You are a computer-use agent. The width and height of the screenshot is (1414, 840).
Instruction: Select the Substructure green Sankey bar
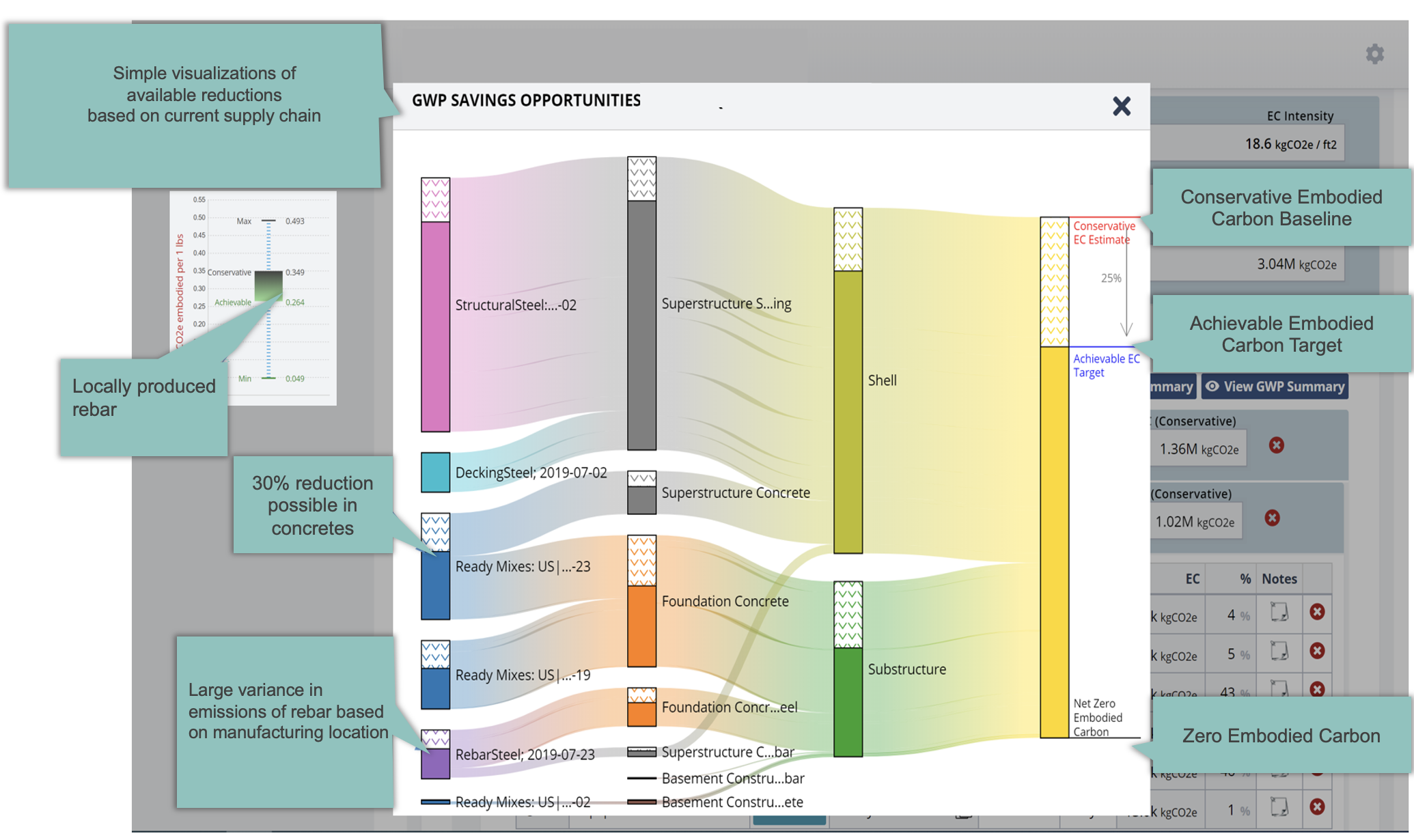tap(848, 701)
